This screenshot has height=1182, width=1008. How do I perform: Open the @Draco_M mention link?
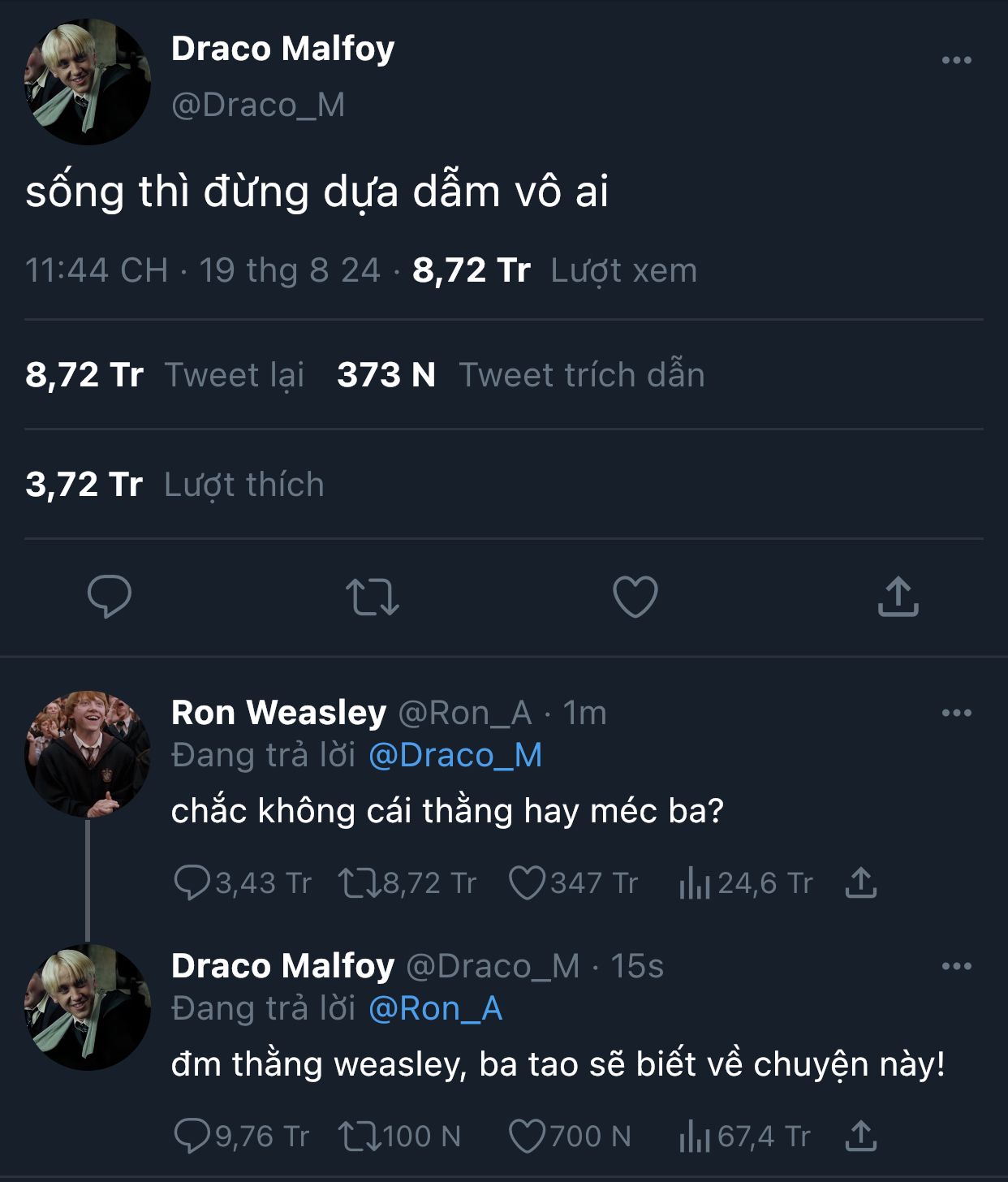[x=455, y=756]
